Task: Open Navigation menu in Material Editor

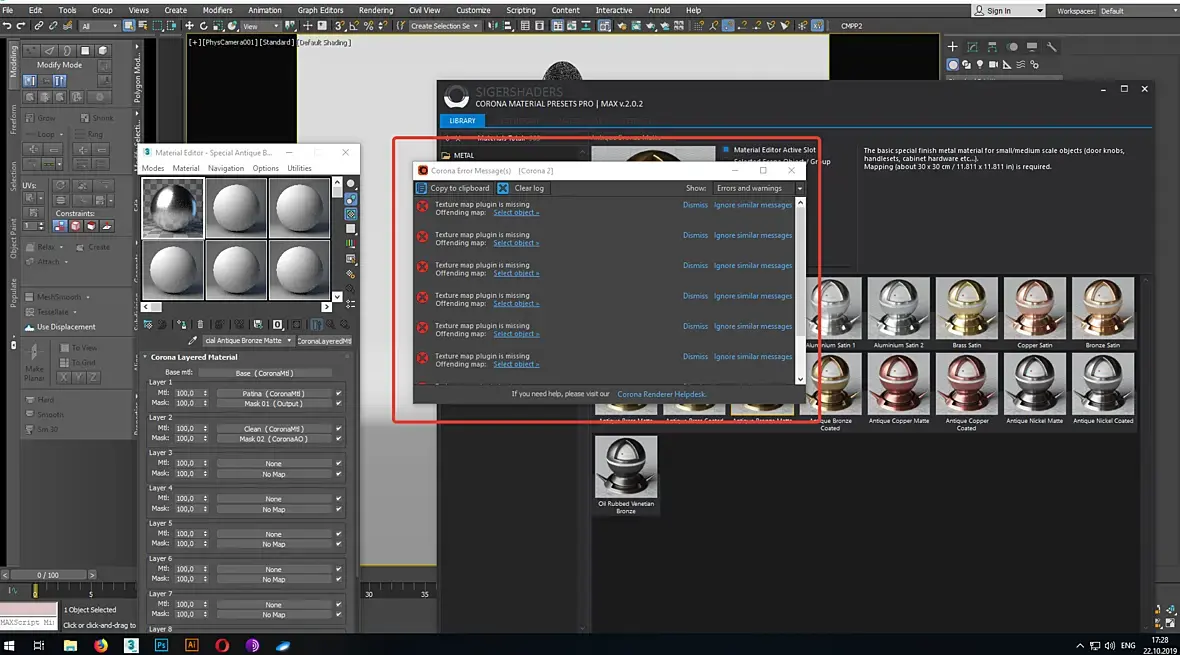Action: pyautogui.click(x=226, y=169)
